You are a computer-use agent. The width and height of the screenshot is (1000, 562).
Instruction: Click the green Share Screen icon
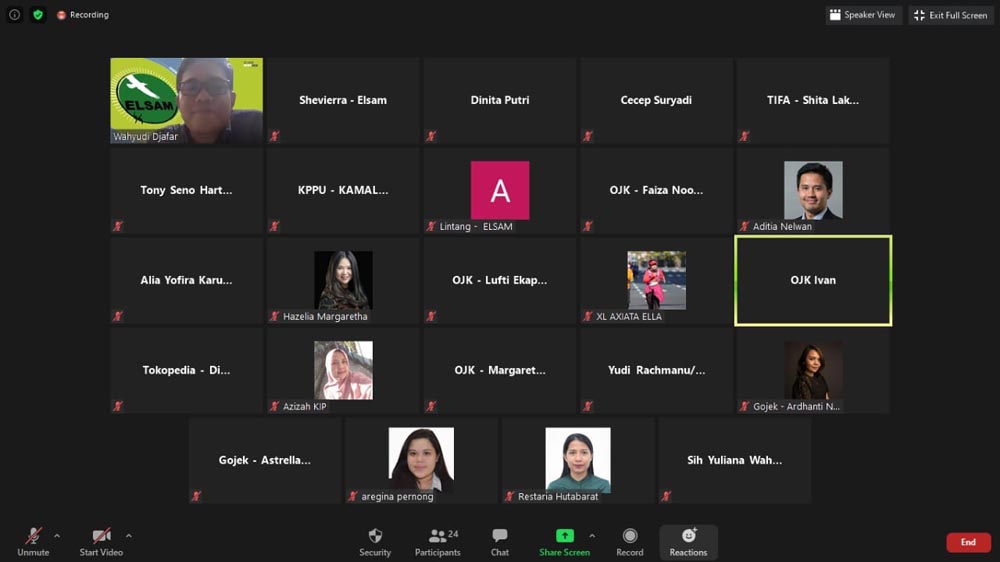564,536
